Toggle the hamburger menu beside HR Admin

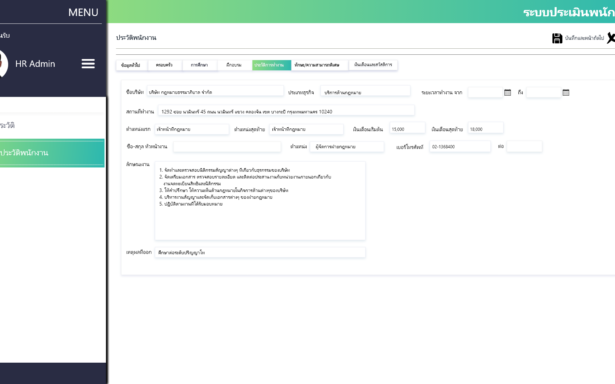click(x=88, y=64)
